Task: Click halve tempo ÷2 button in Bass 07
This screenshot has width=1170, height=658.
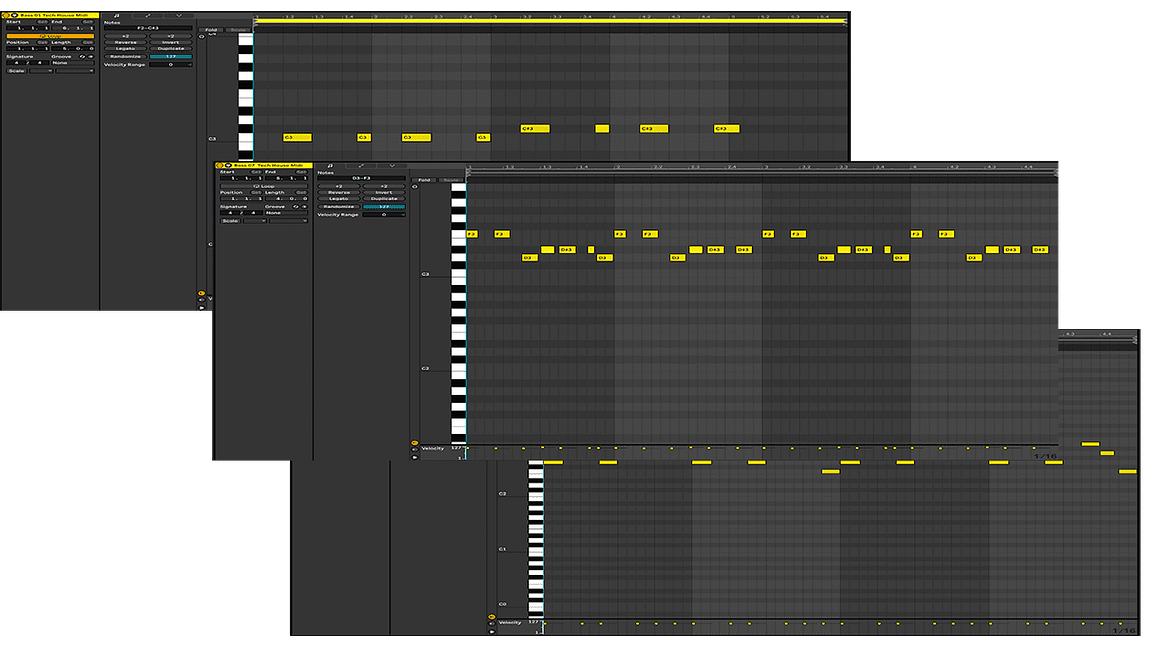Action: point(339,187)
